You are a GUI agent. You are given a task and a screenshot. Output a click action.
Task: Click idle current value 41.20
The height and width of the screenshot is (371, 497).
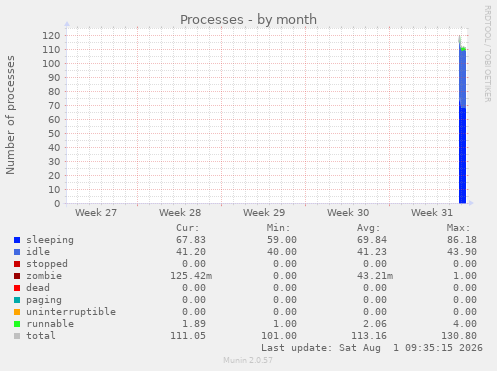click(x=191, y=252)
